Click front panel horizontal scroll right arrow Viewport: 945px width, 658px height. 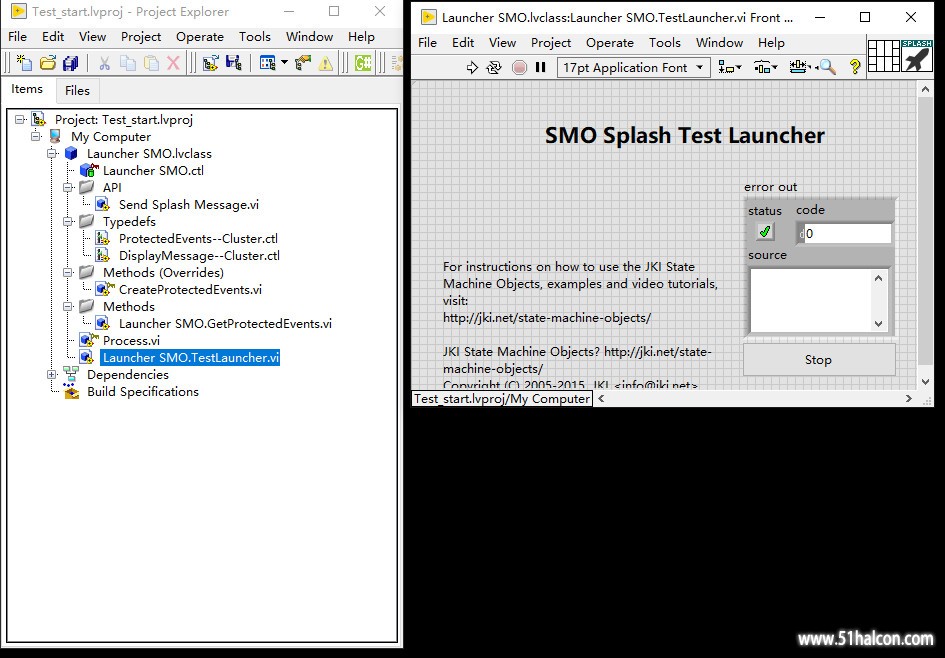909,398
